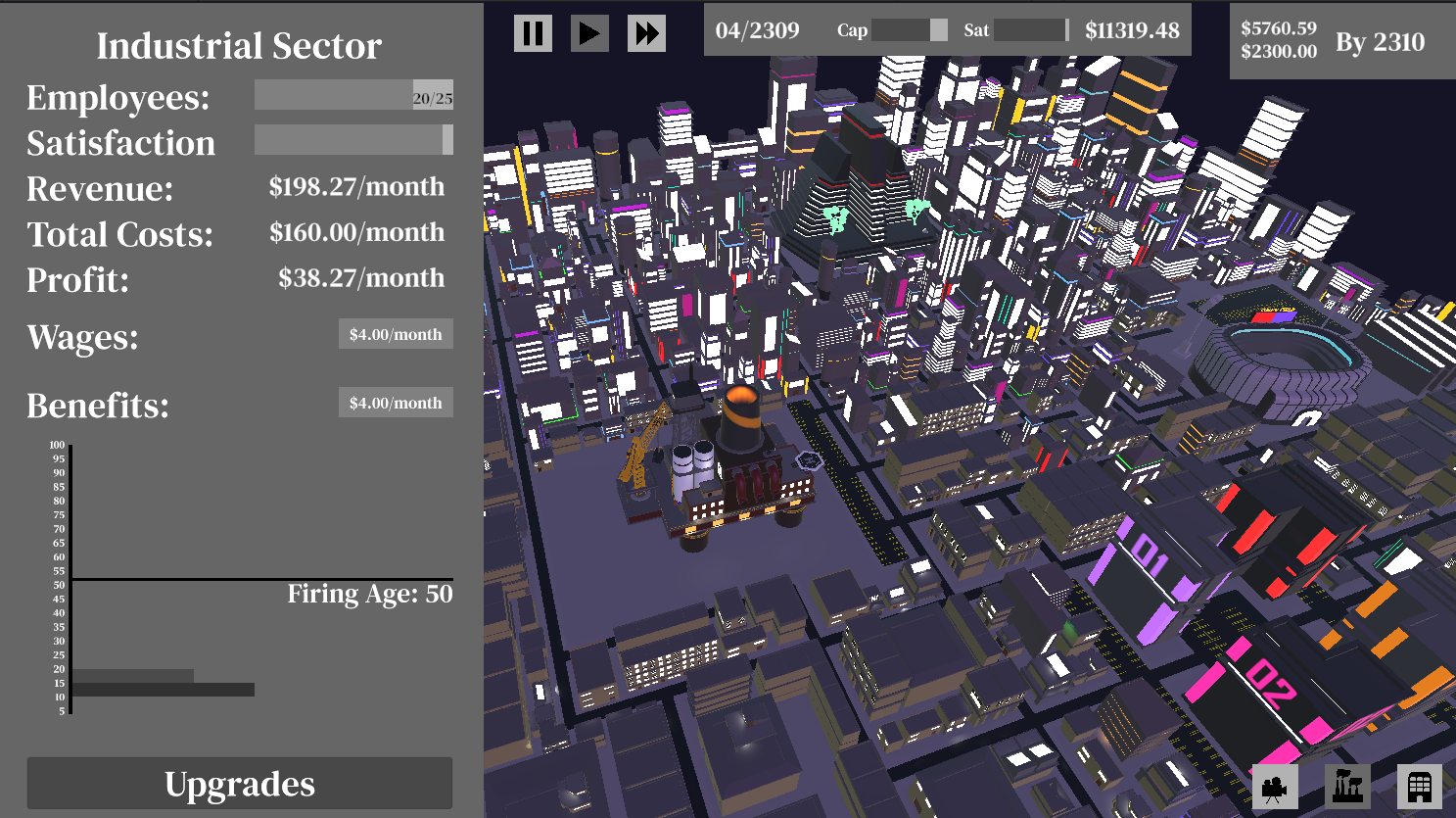Click the Satisfaction bar
1456x818 pixels.
pos(353,139)
